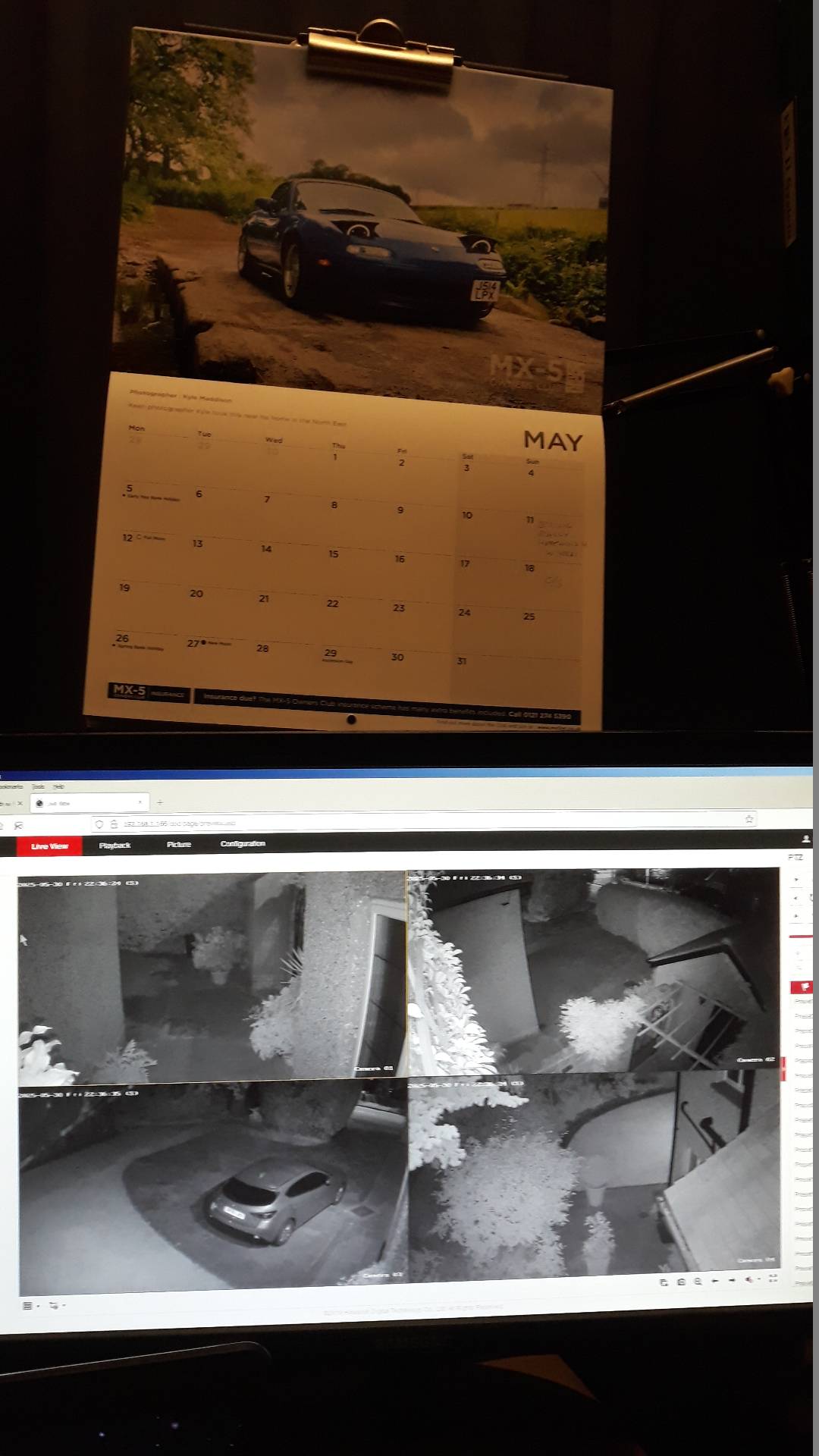This screenshot has width=819, height=1456.
Task: Click the user account icon
Action: click(805, 839)
